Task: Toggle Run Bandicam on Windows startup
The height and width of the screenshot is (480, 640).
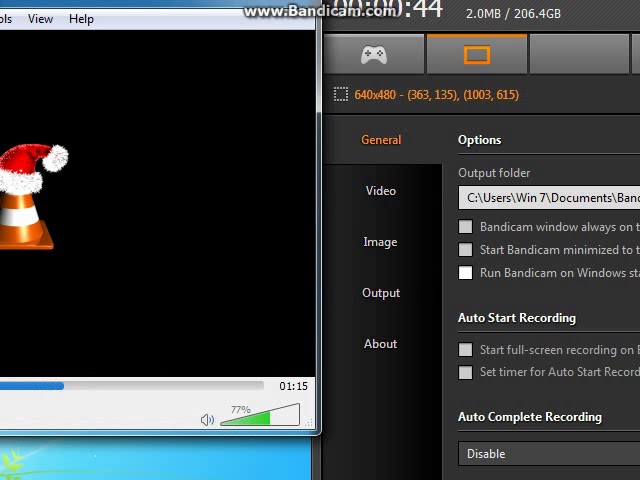Action: coord(465,272)
